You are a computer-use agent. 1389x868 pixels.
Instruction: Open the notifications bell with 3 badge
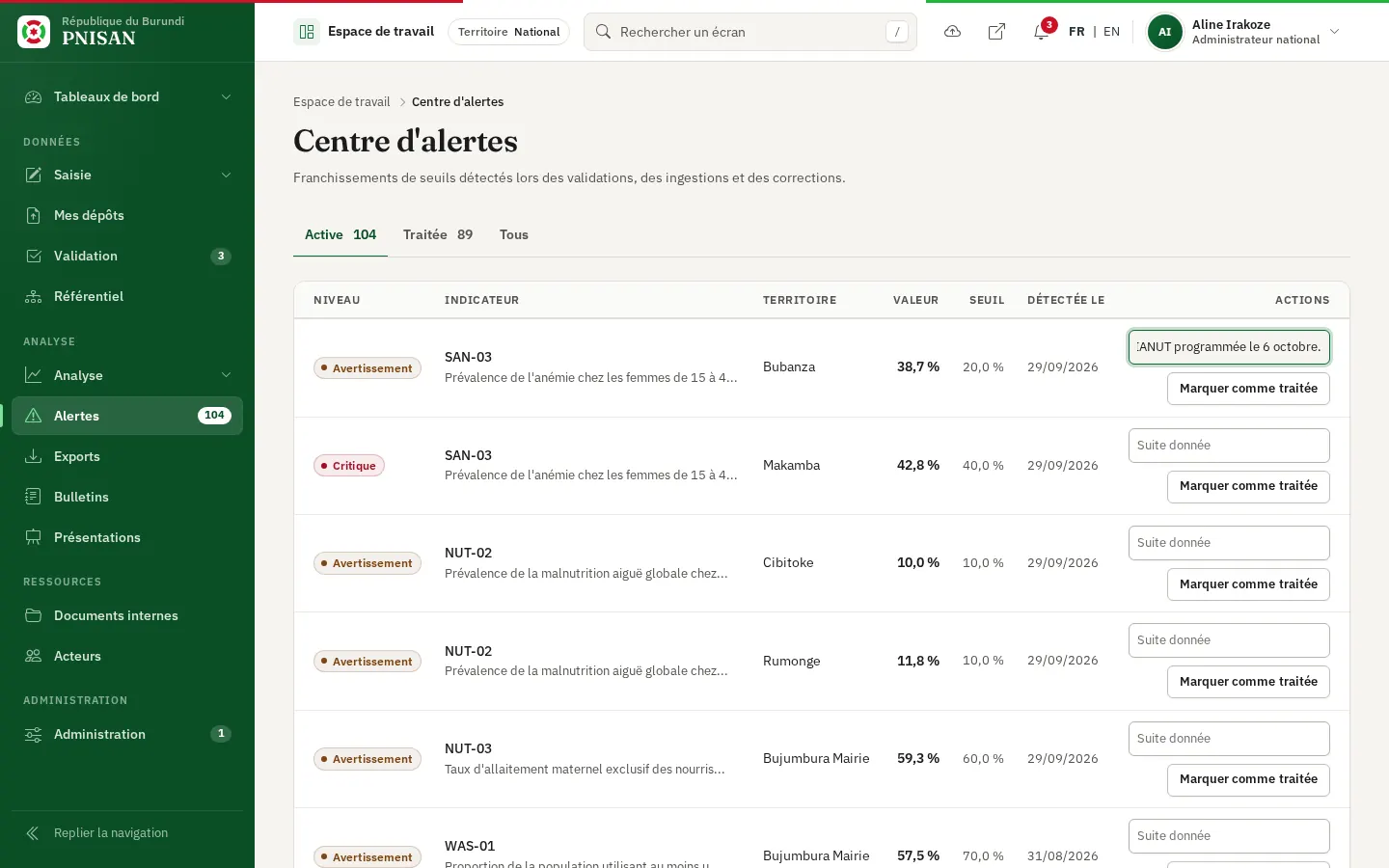coord(1042,32)
